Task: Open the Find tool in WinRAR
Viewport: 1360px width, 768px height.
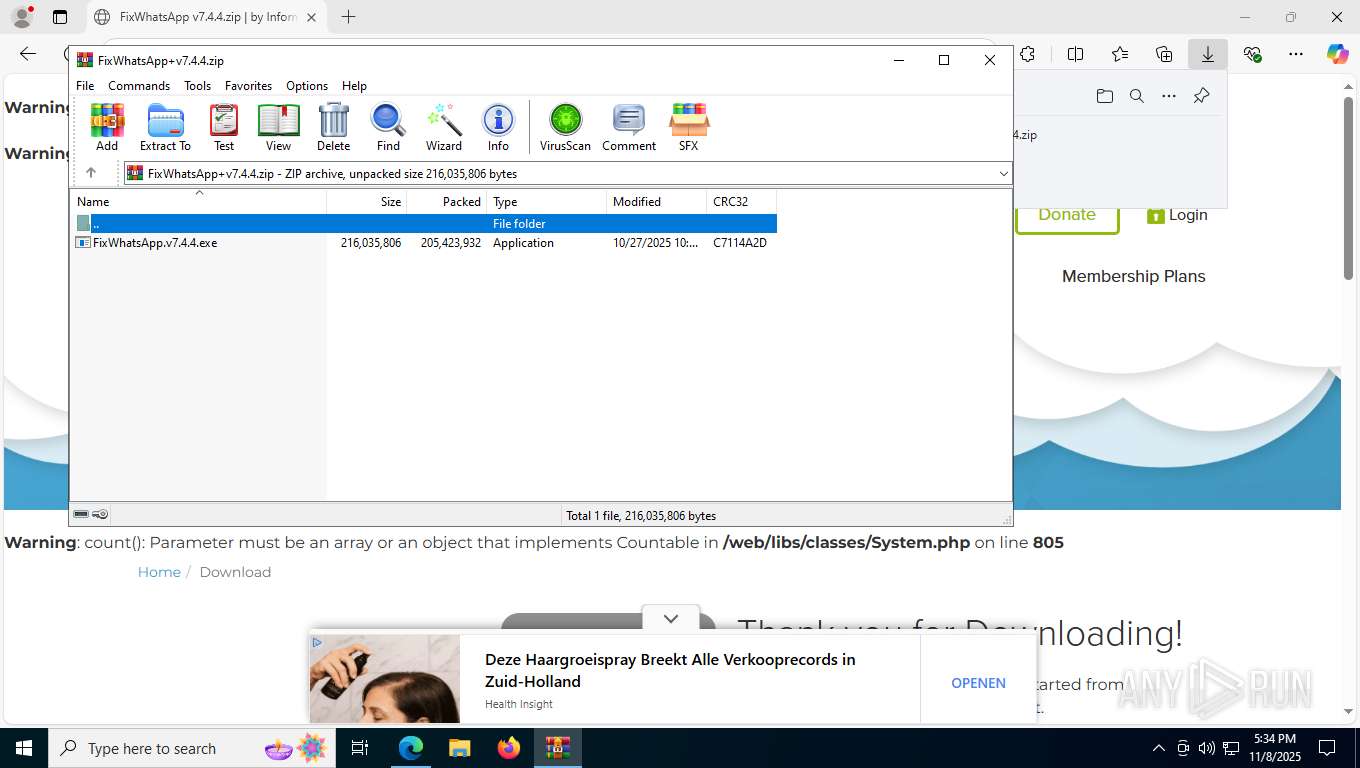Action: click(x=388, y=127)
